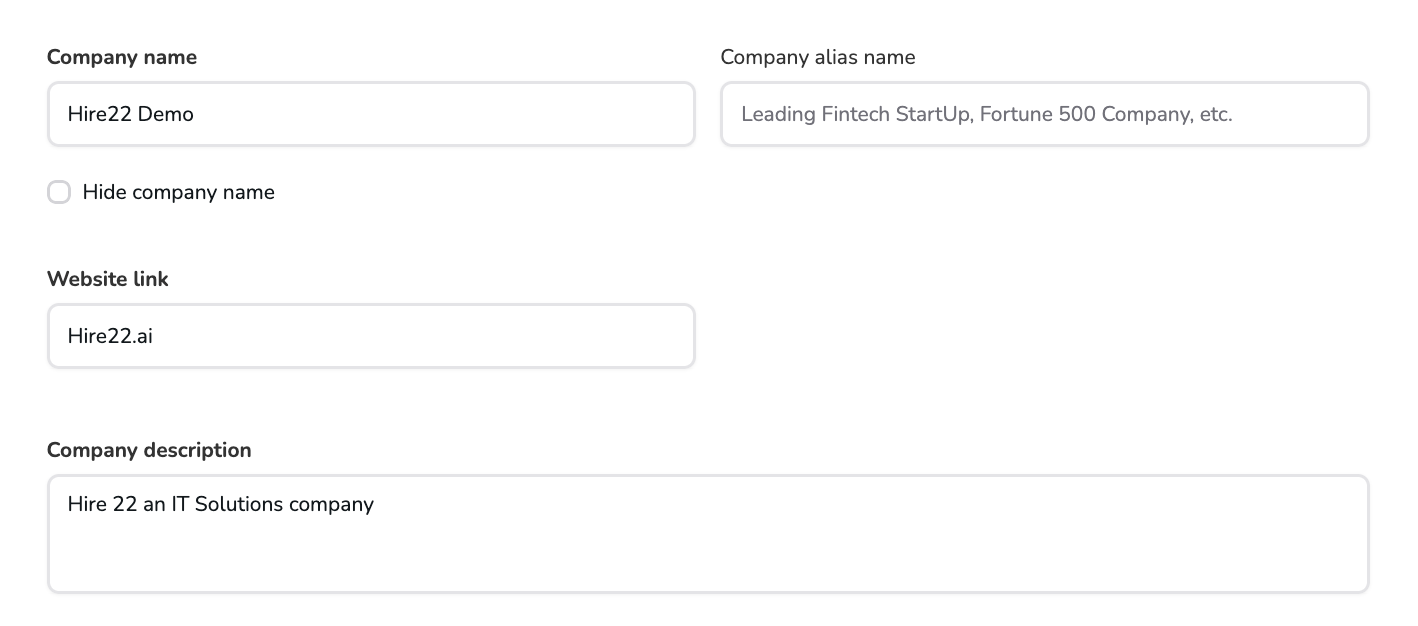Click the 'Website link' field label
This screenshot has width=1418, height=626.
(x=108, y=279)
